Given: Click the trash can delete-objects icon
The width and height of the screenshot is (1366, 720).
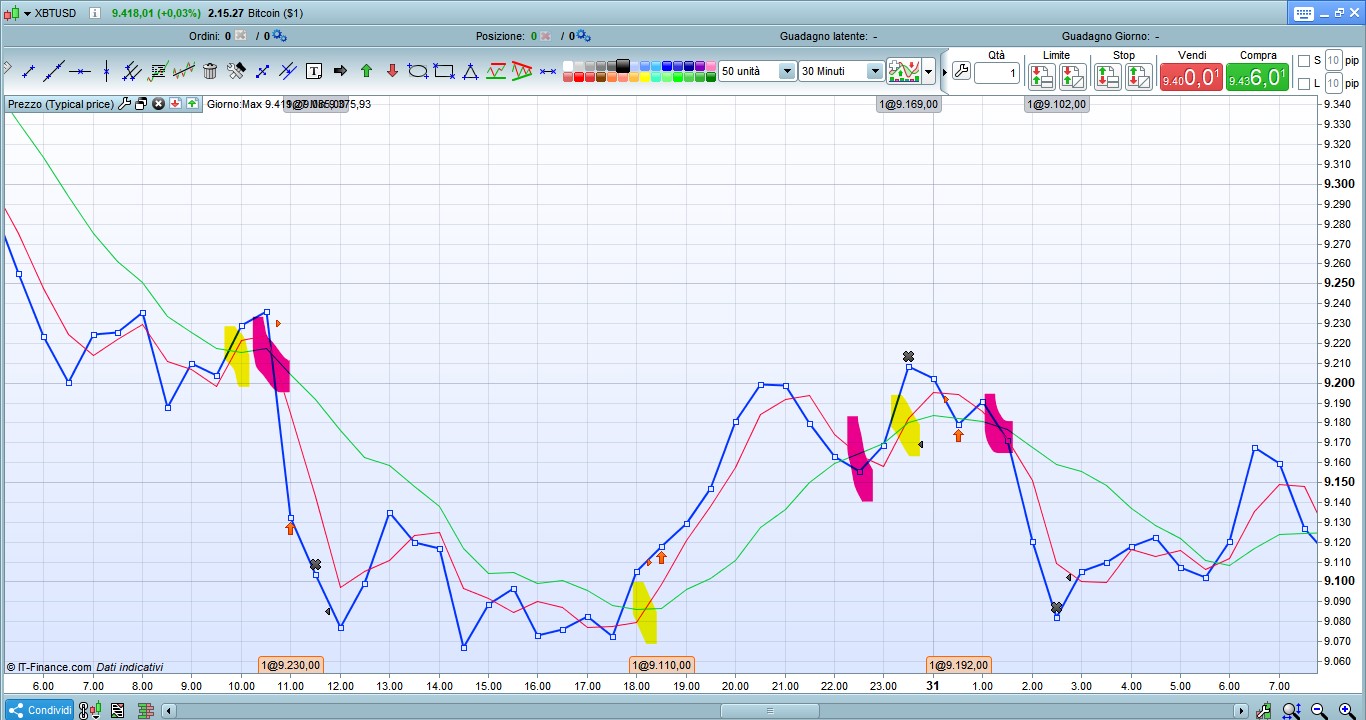Looking at the screenshot, I should tap(210, 71).
